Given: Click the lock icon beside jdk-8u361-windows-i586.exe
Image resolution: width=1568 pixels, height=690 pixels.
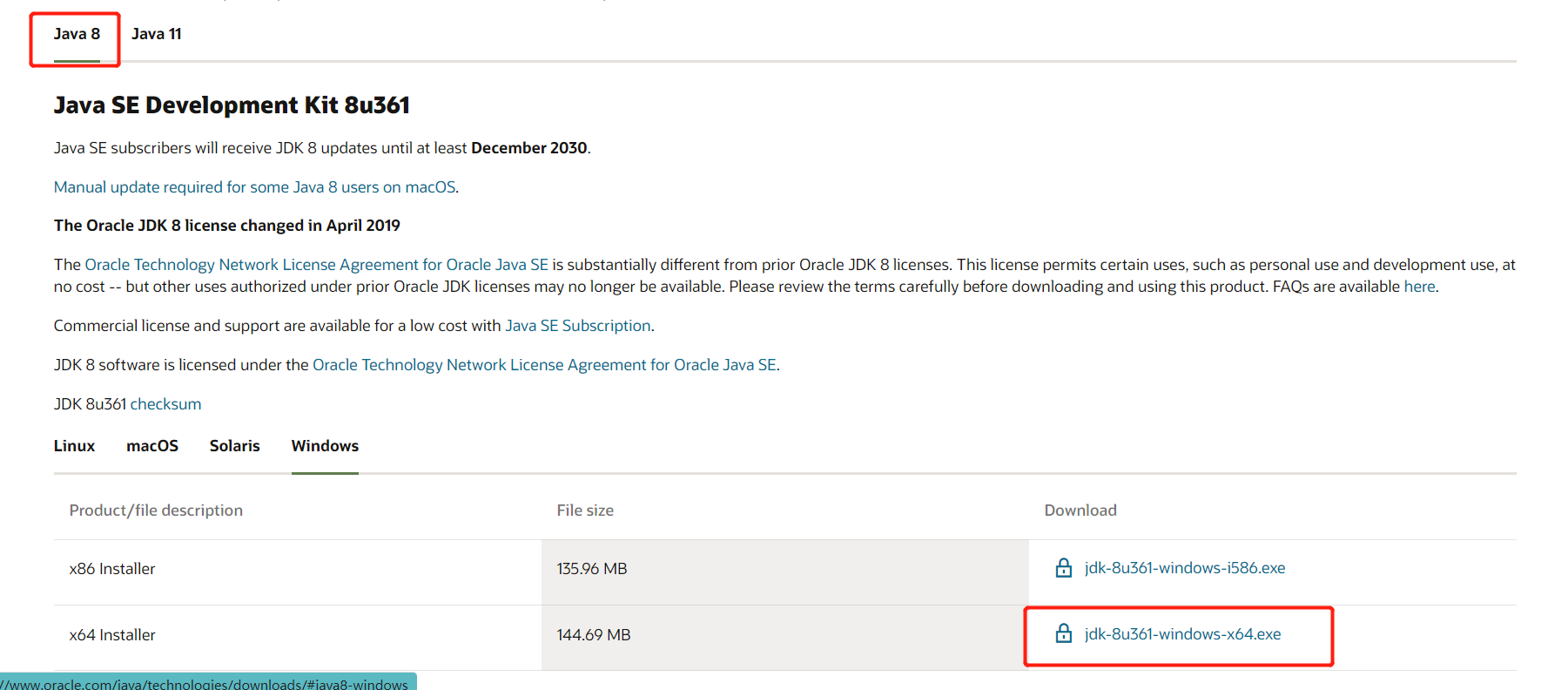Looking at the screenshot, I should [x=1063, y=568].
